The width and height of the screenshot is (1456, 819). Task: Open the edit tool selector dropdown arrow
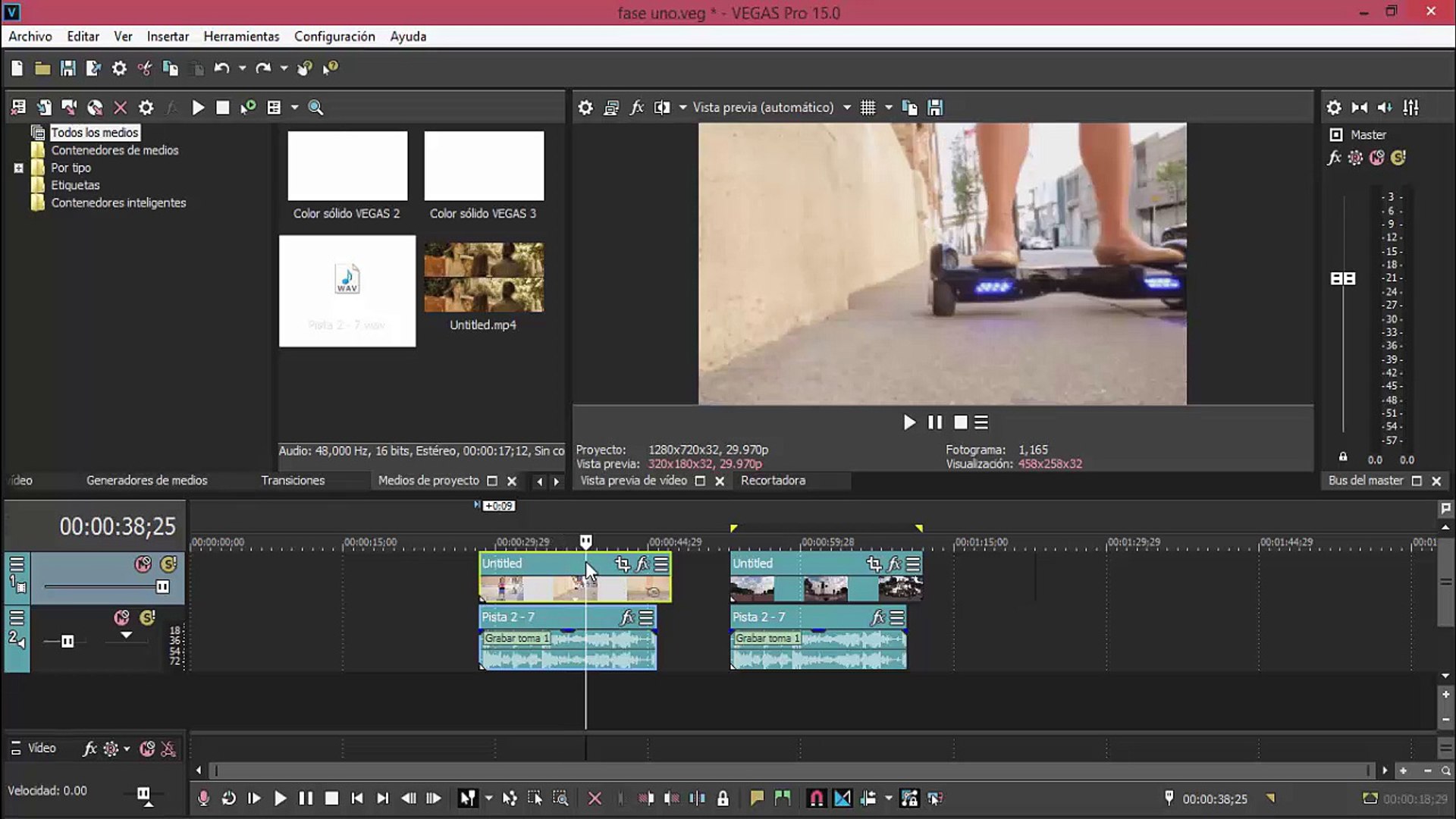489,798
